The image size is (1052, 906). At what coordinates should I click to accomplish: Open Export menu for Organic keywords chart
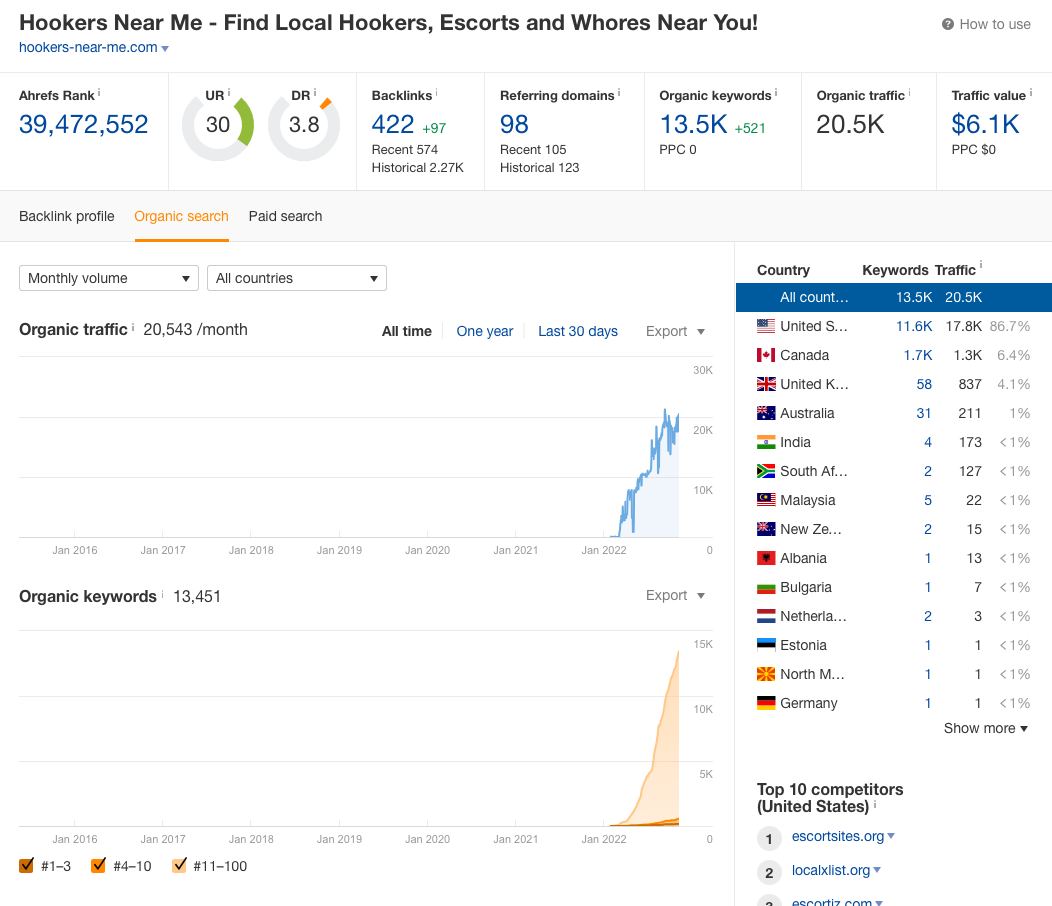(675, 595)
